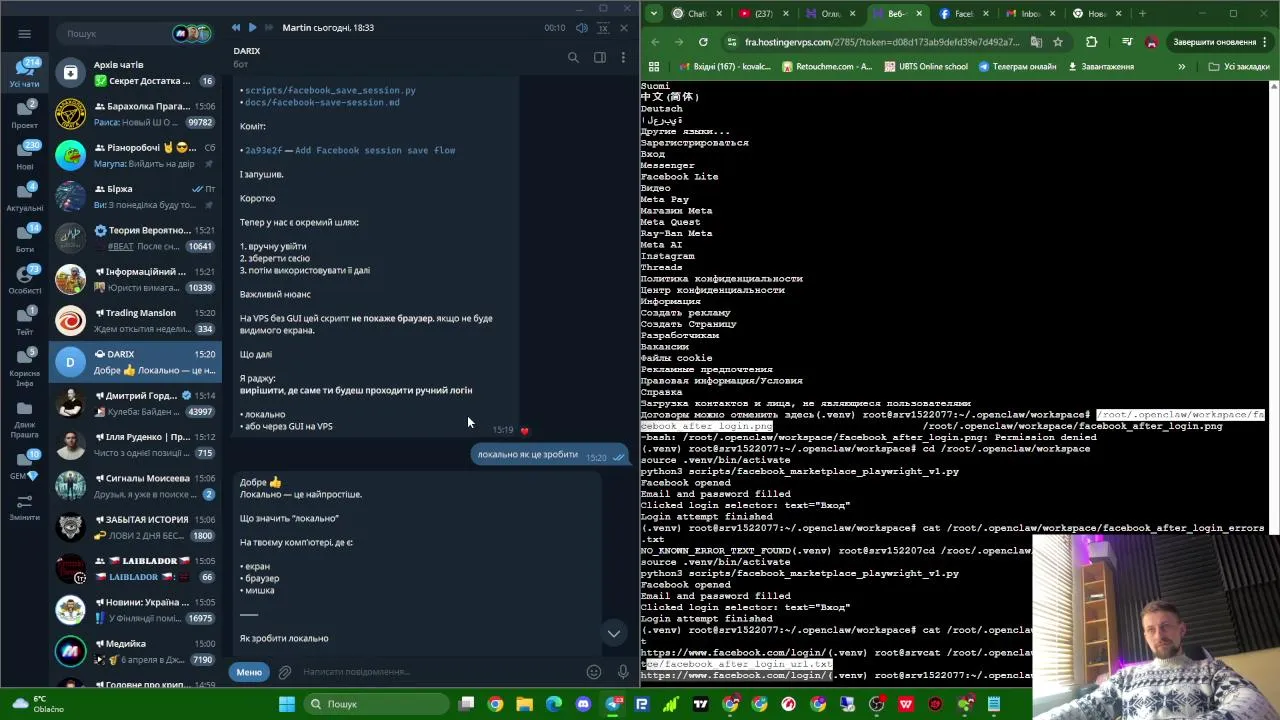Open the 'Нові' chat folder
Viewport: 1280px width, 720px height.
(24, 155)
